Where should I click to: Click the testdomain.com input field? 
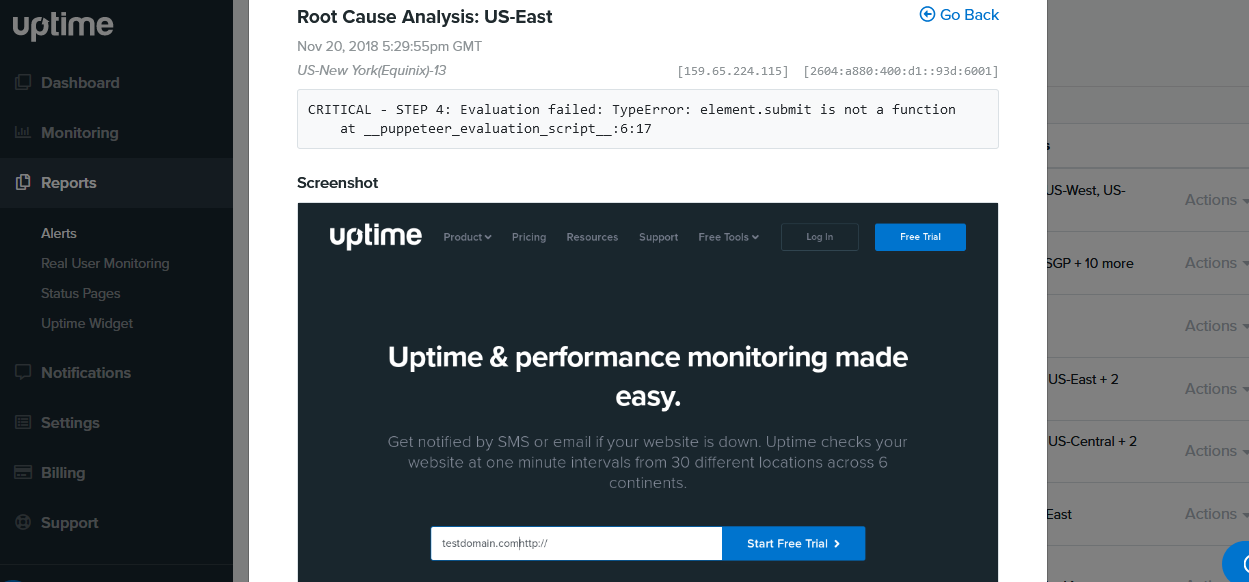click(575, 543)
